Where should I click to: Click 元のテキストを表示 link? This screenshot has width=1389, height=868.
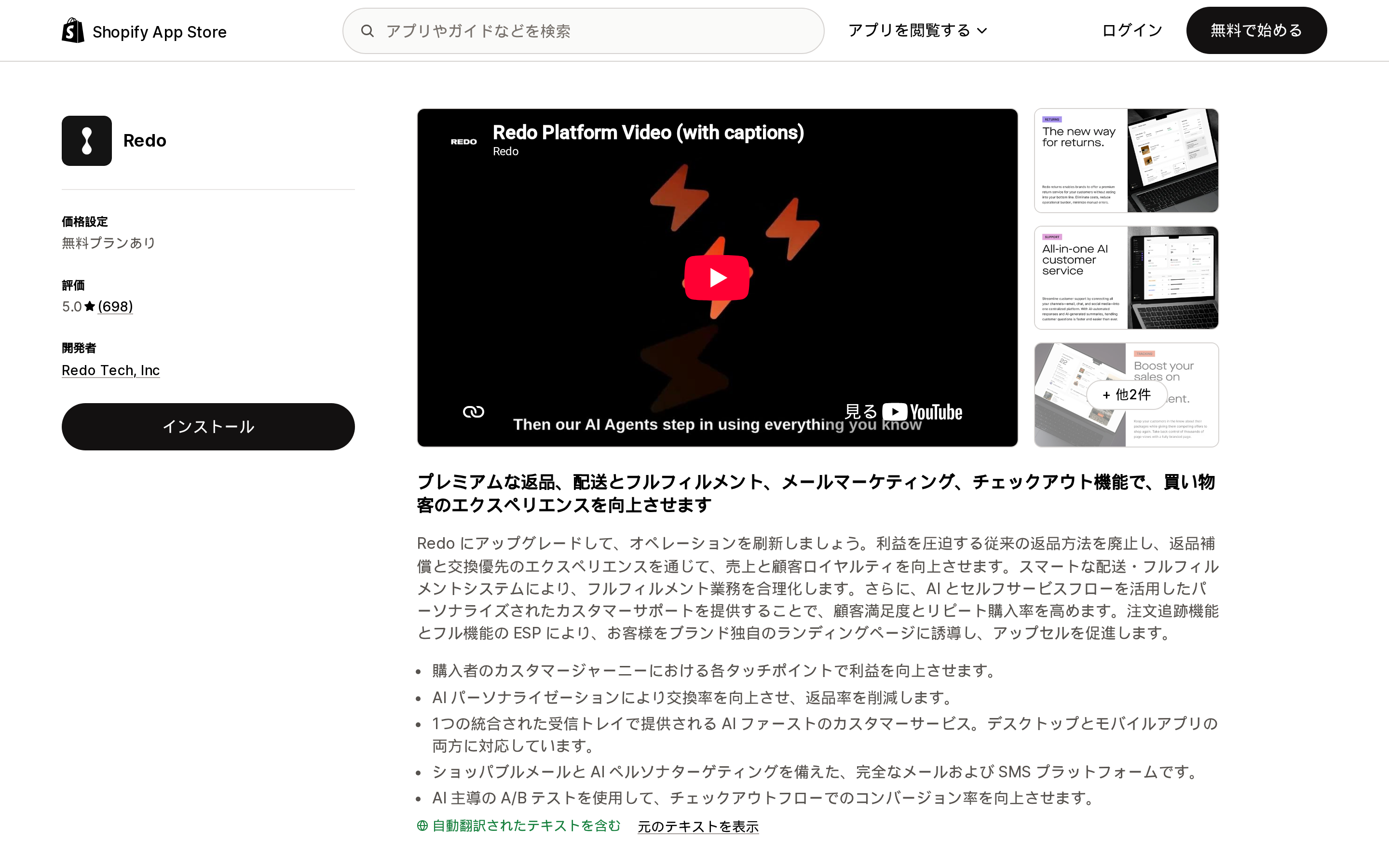click(x=698, y=826)
